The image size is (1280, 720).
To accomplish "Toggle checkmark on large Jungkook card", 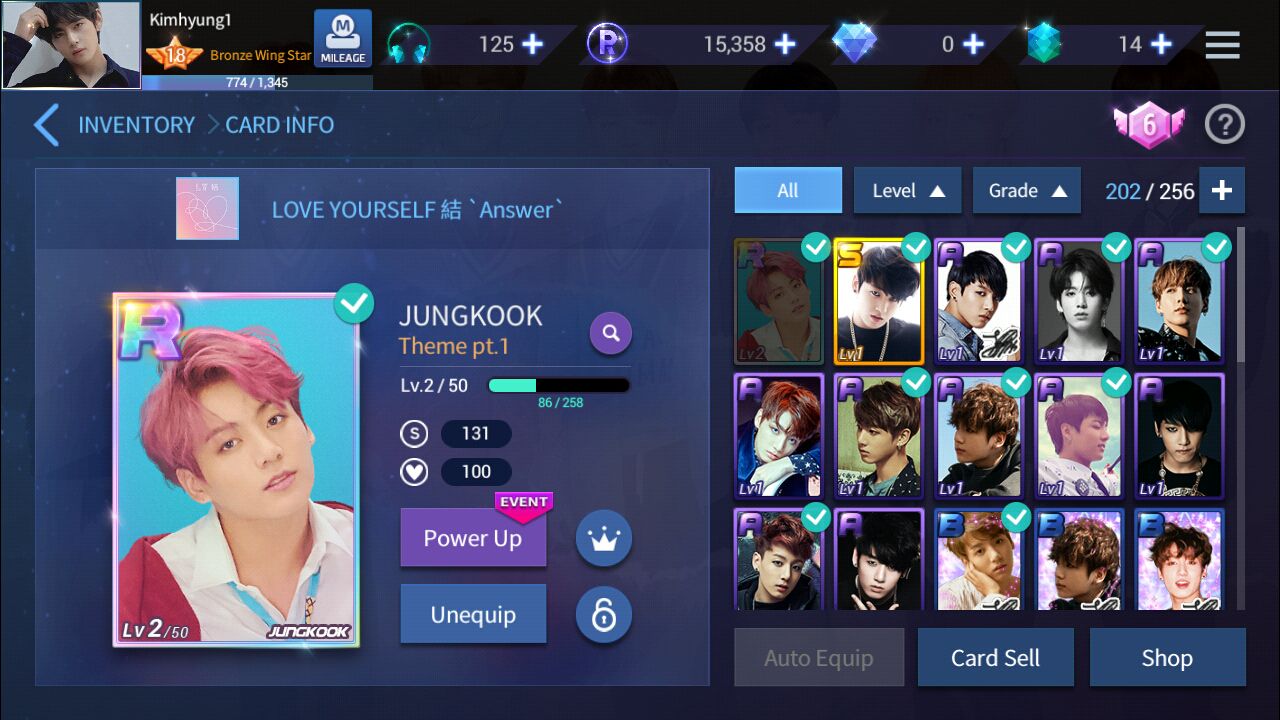I will 354,304.
